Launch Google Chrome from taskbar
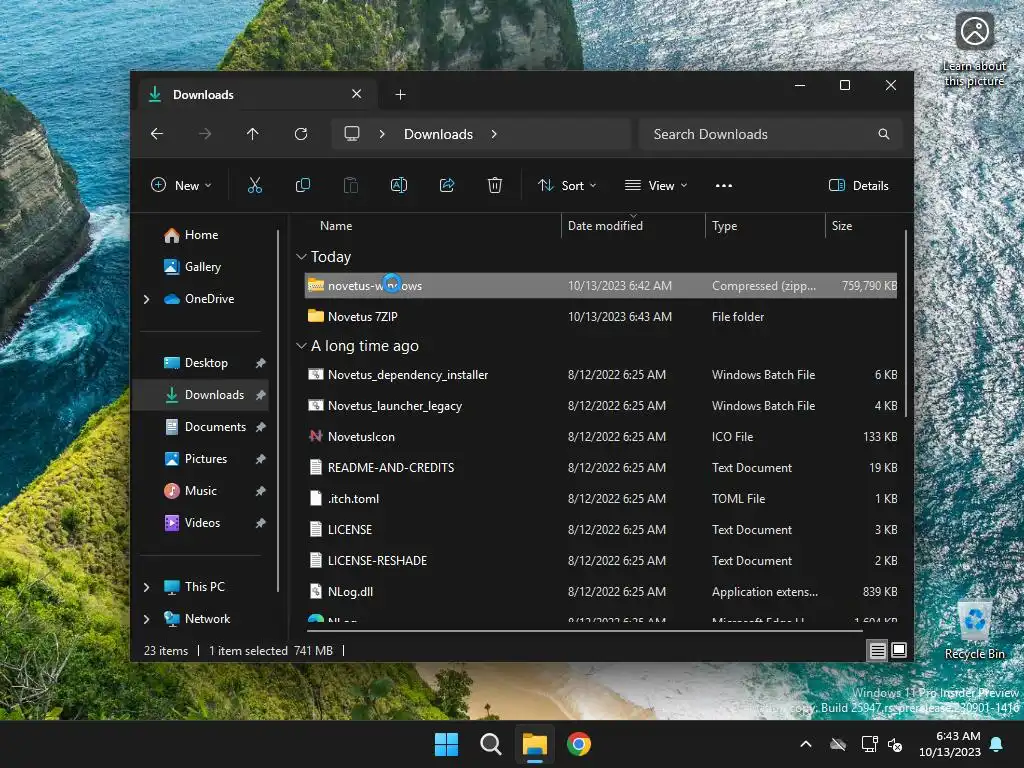This screenshot has height=768, width=1024. click(579, 744)
